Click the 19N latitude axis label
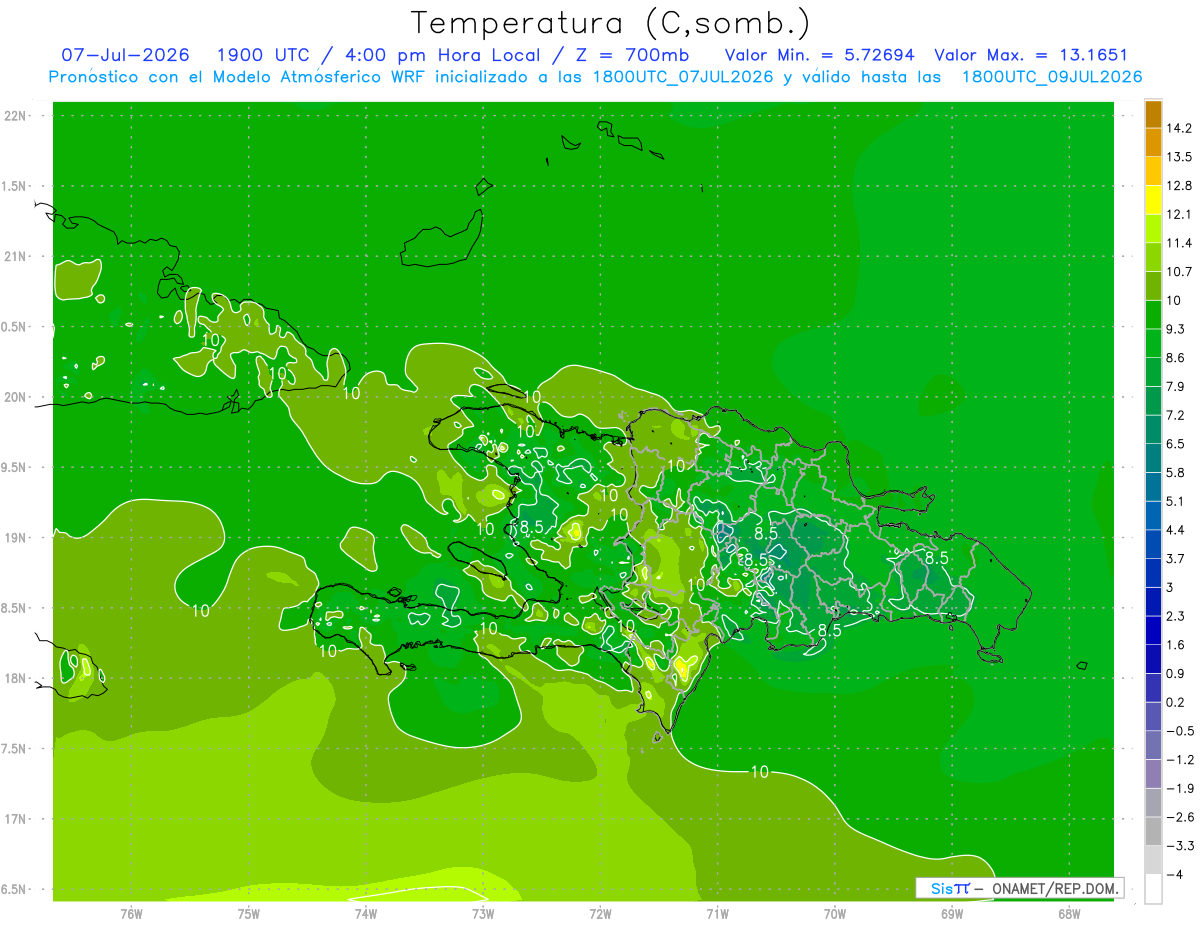 click(x=16, y=538)
